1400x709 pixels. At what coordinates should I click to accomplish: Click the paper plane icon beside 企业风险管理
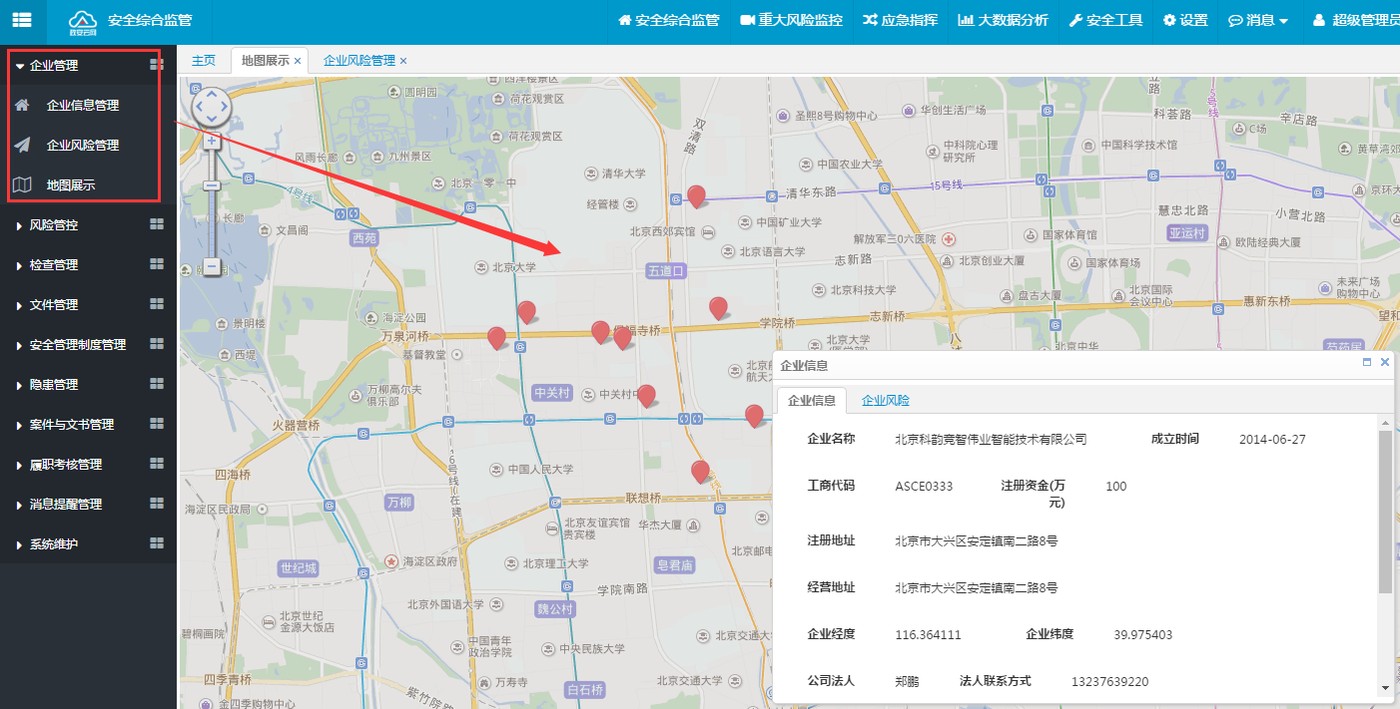click(23, 144)
